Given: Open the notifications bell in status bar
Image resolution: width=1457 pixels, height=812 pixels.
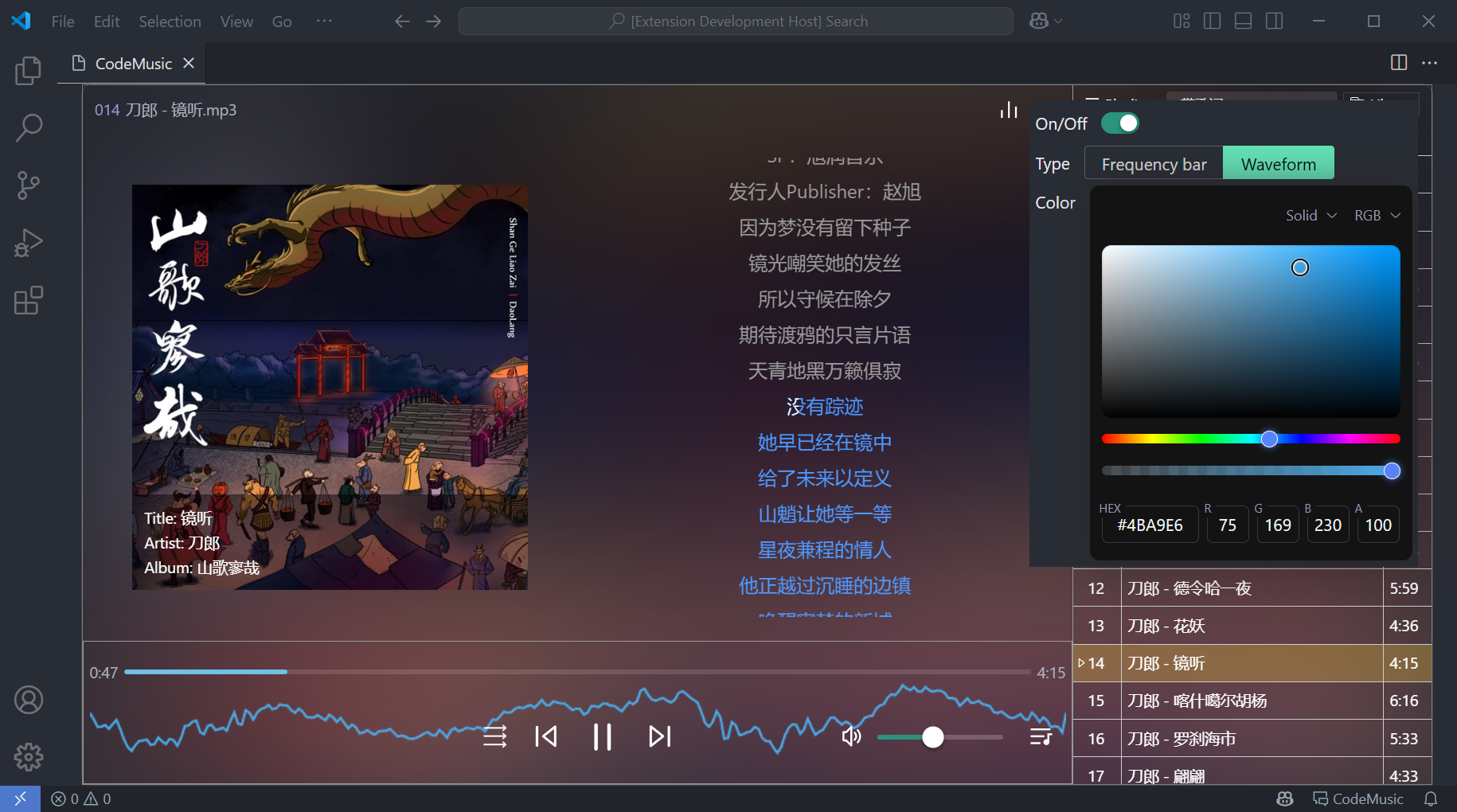Looking at the screenshot, I should [x=1431, y=798].
